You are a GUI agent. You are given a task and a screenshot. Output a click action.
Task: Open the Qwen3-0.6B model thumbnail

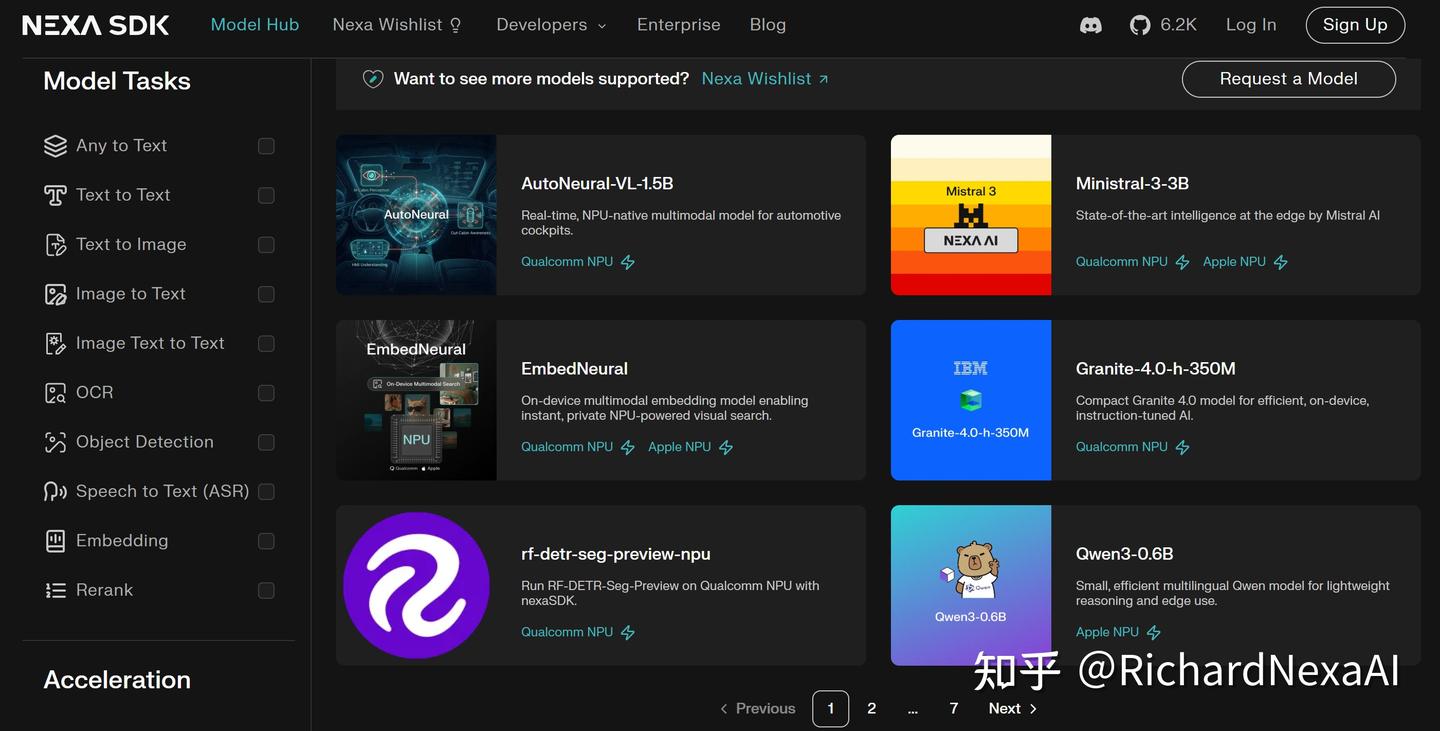(970, 585)
